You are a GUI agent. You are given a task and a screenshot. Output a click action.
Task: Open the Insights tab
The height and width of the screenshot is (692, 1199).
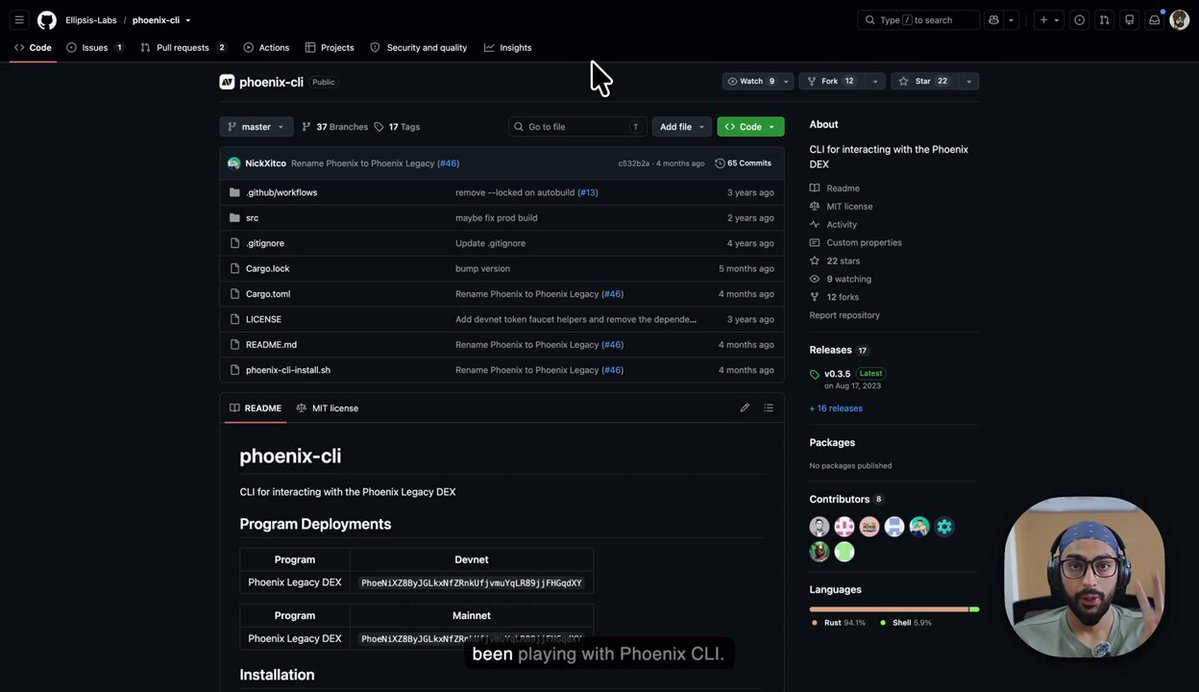508,47
